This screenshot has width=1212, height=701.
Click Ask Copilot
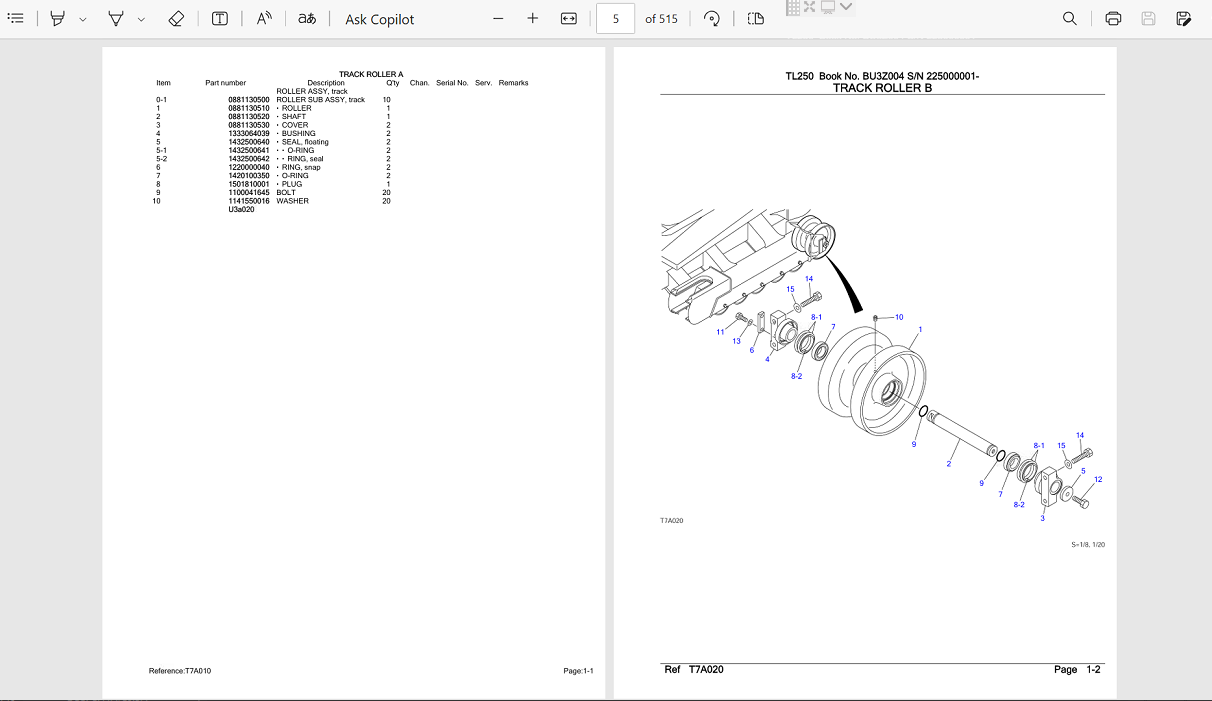tap(379, 19)
